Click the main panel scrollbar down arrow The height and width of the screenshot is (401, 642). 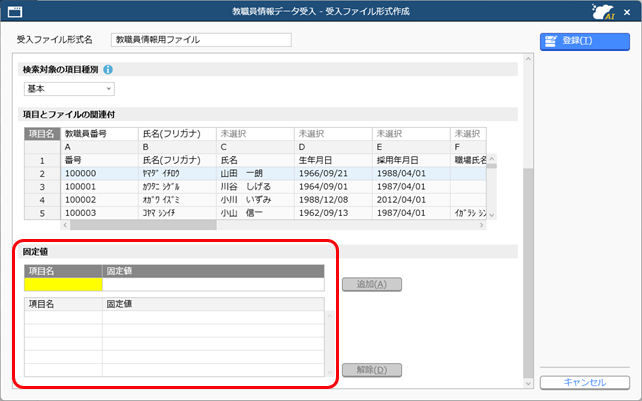[528, 383]
